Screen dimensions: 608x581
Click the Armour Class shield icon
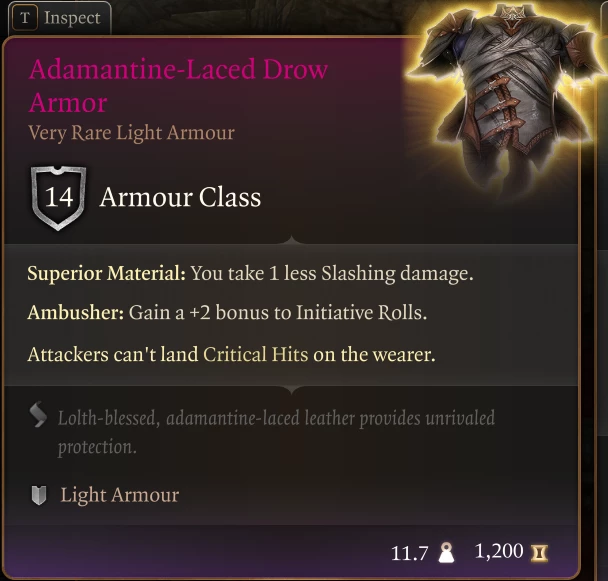point(58,198)
